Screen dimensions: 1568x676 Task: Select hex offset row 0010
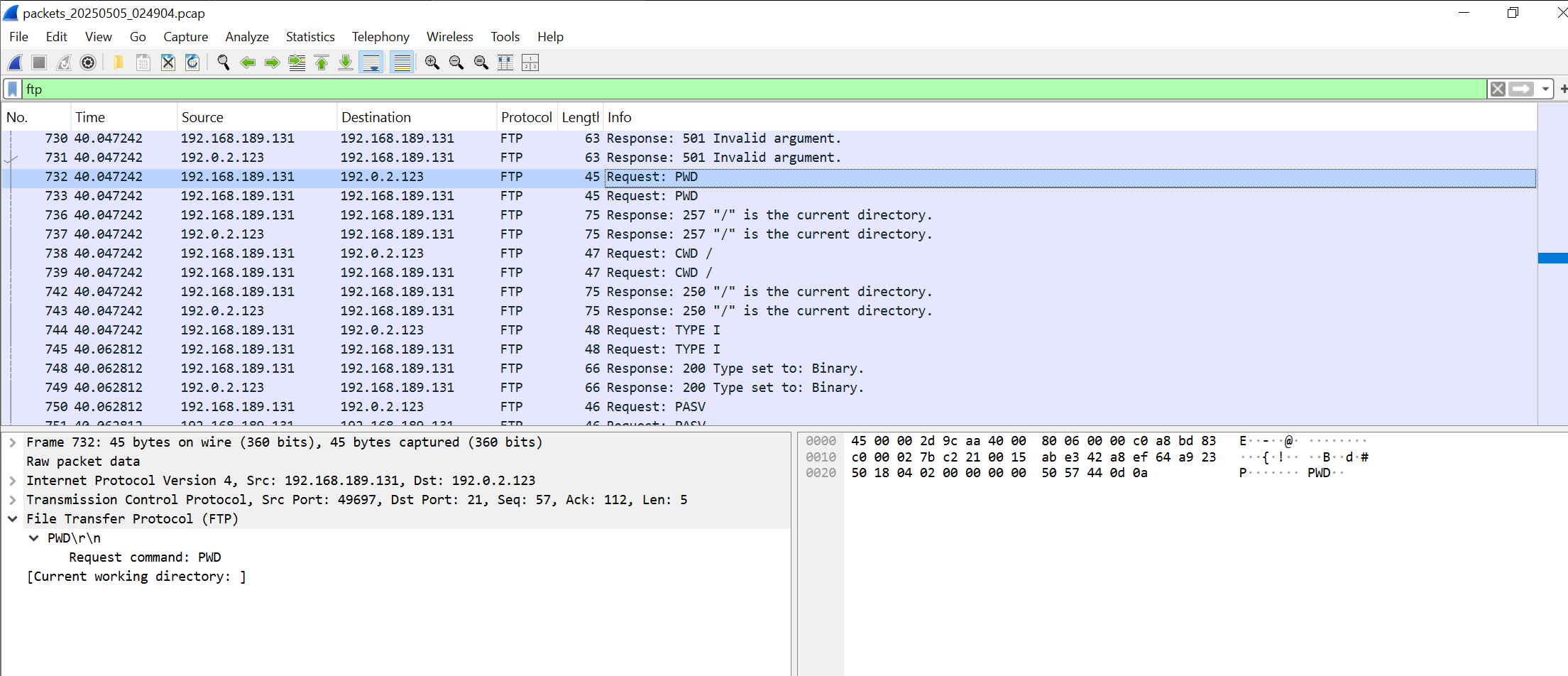click(821, 457)
